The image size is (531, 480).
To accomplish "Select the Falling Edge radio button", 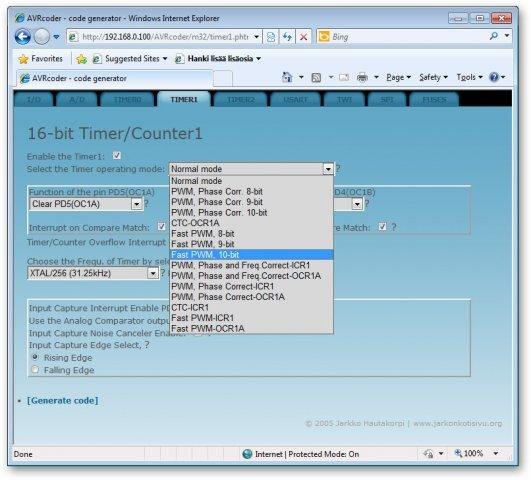I will click(35, 369).
